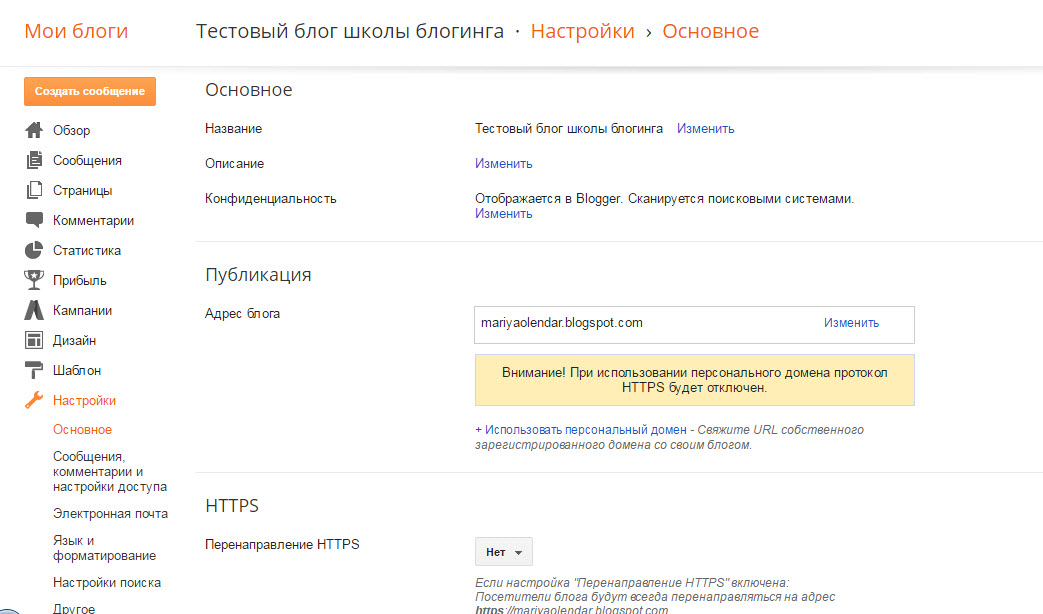Open "Электронная почта" settings submenu

(110, 513)
